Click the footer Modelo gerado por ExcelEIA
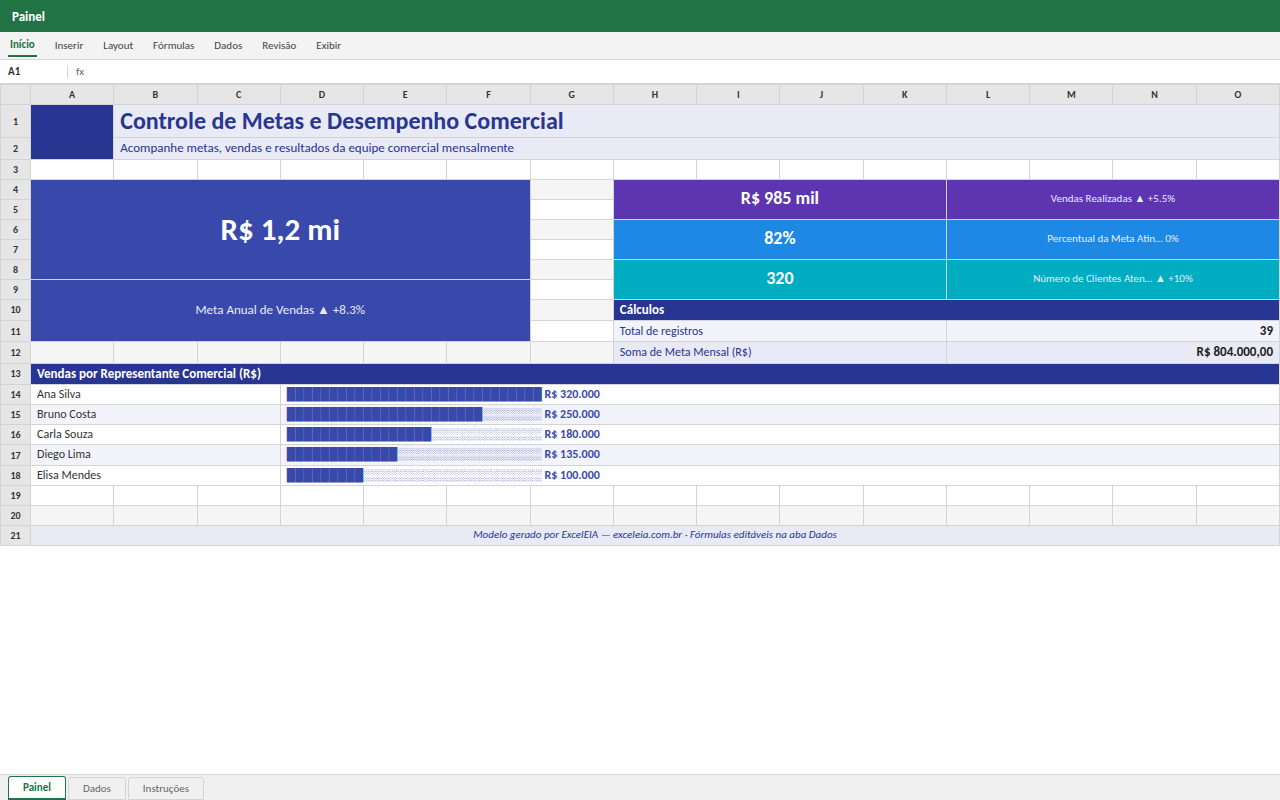Screen dimensions: 1280x800 [655, 535]
